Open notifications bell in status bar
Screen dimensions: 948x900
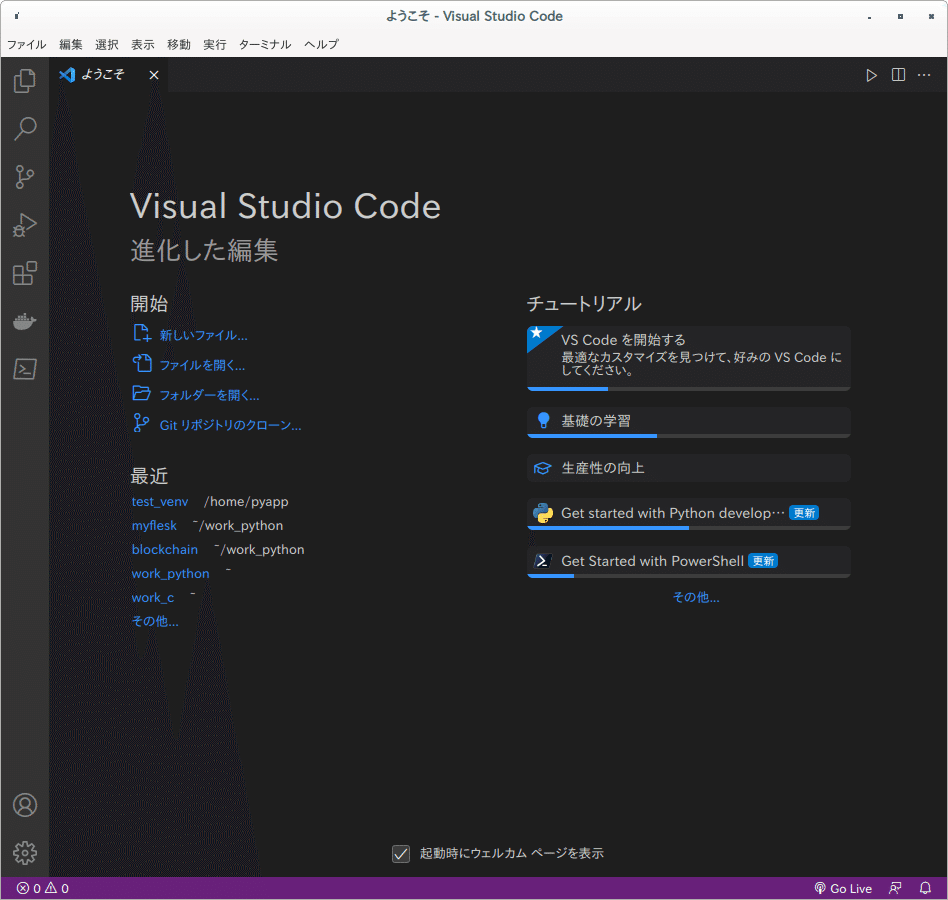pos(926,889)
